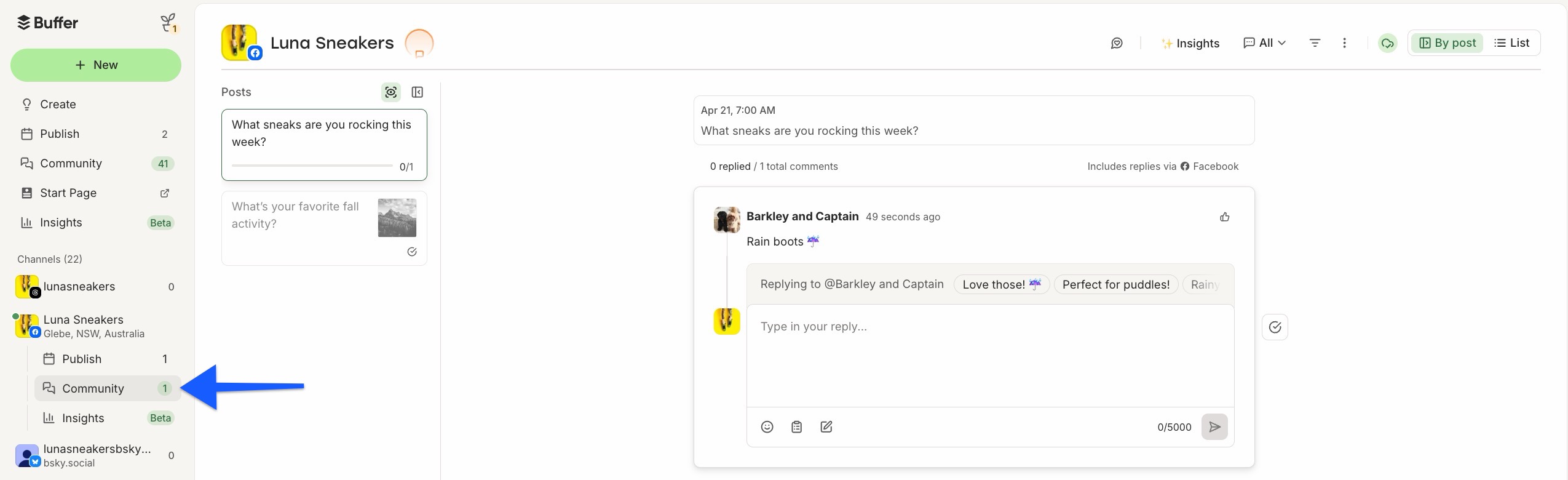Like the Rain boots comment
The image size is (1568, 480).
(1225, 217)
